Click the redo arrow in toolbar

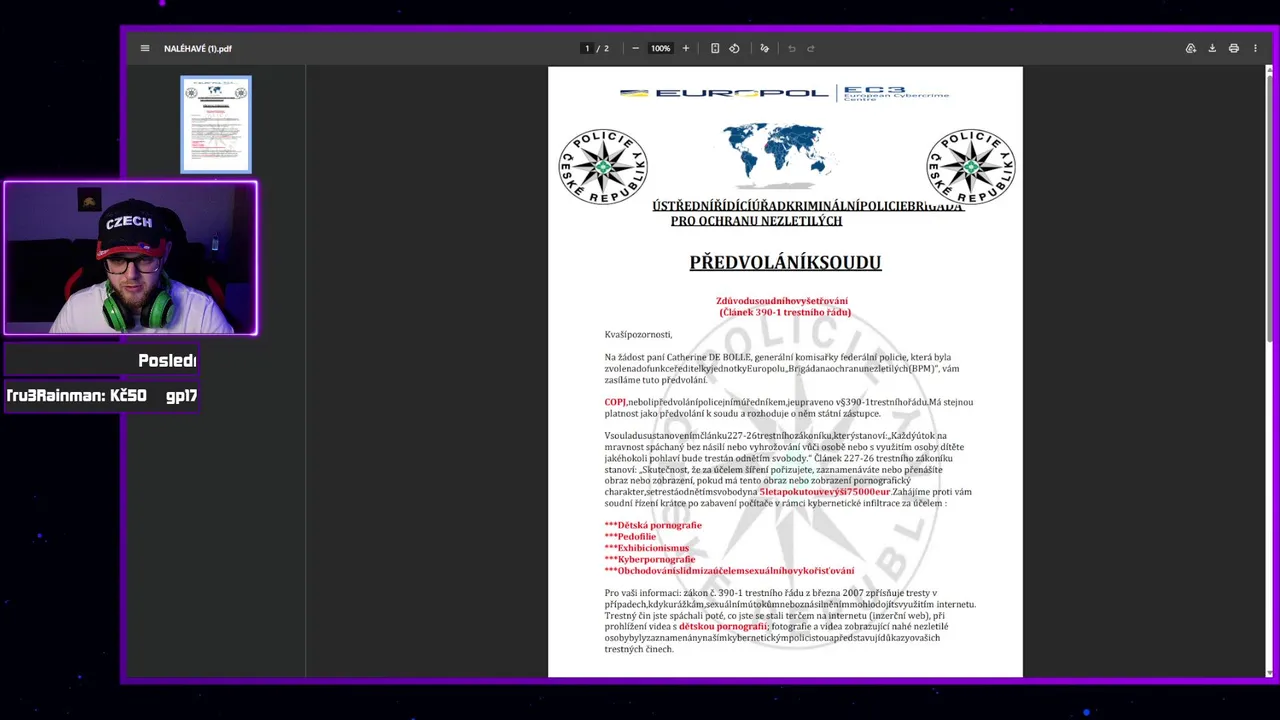811,48
